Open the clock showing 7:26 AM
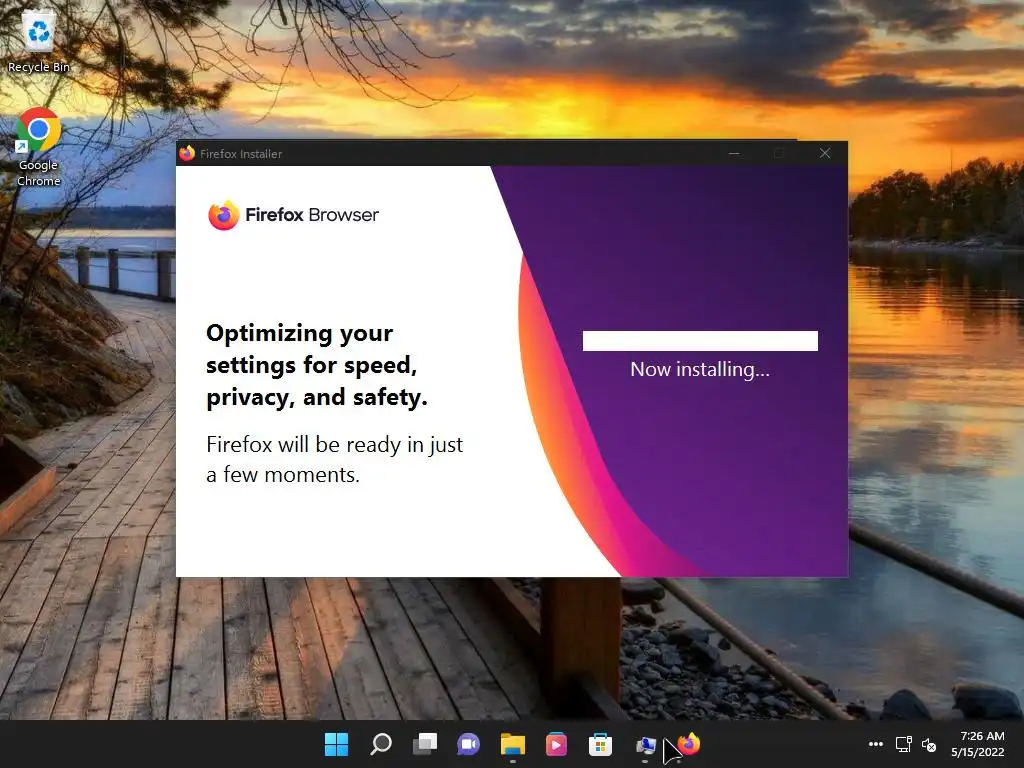The height and width of the screenshot is (768, 1024). pyautogui.click(x=978, y=744)
